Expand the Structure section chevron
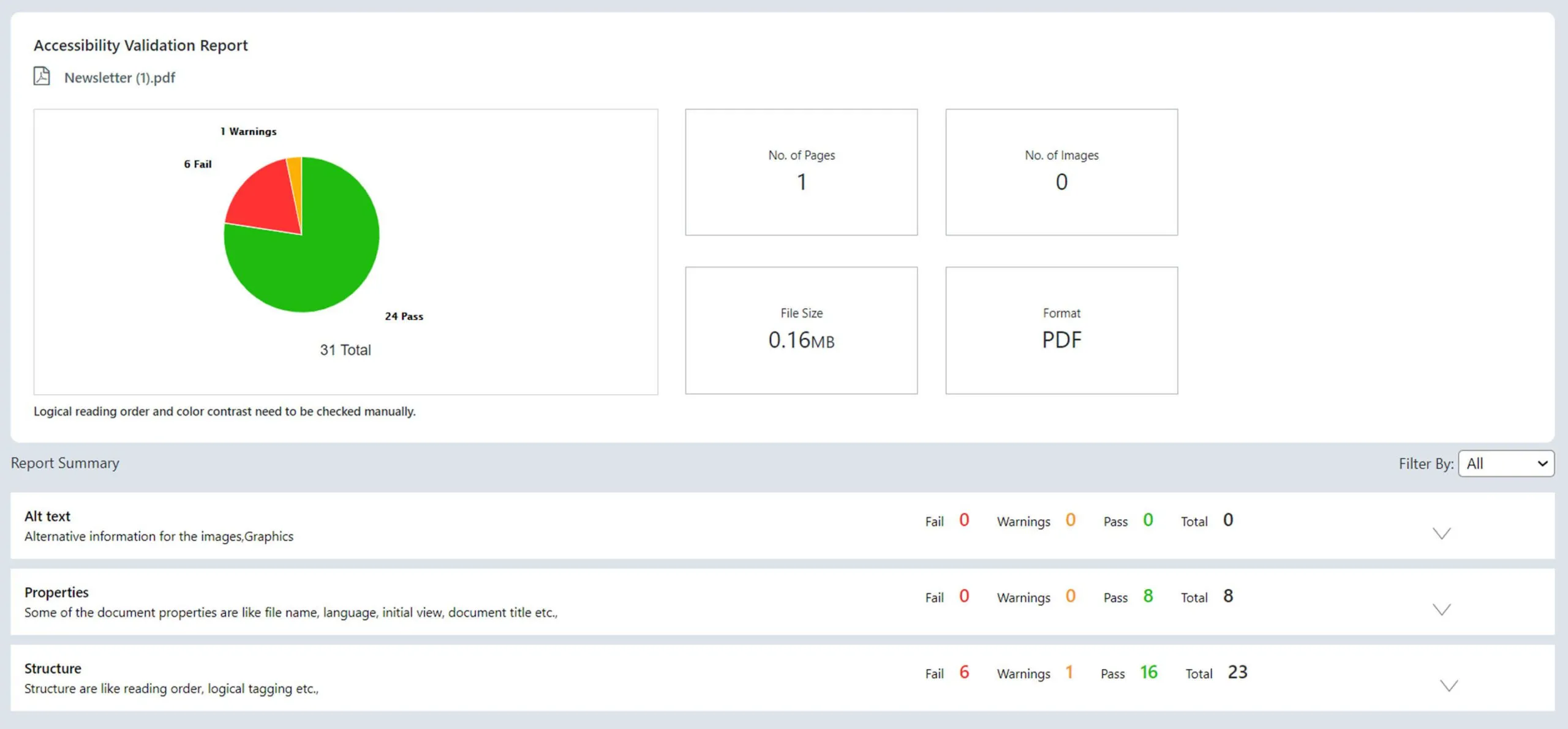The height and width of the screenshot is (729, 1568). coord(1448,685)
